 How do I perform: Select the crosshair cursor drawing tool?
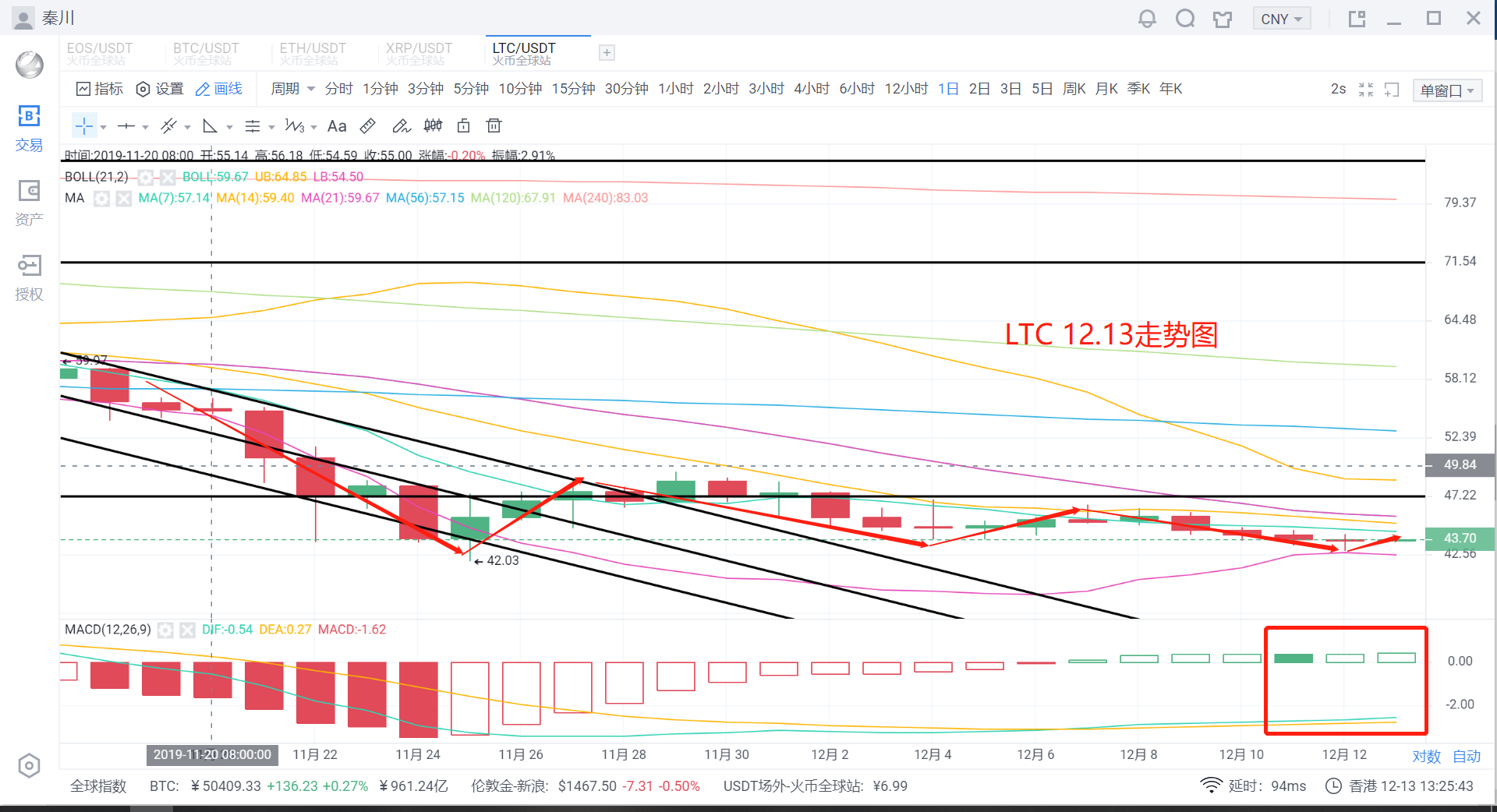(84, 125)
